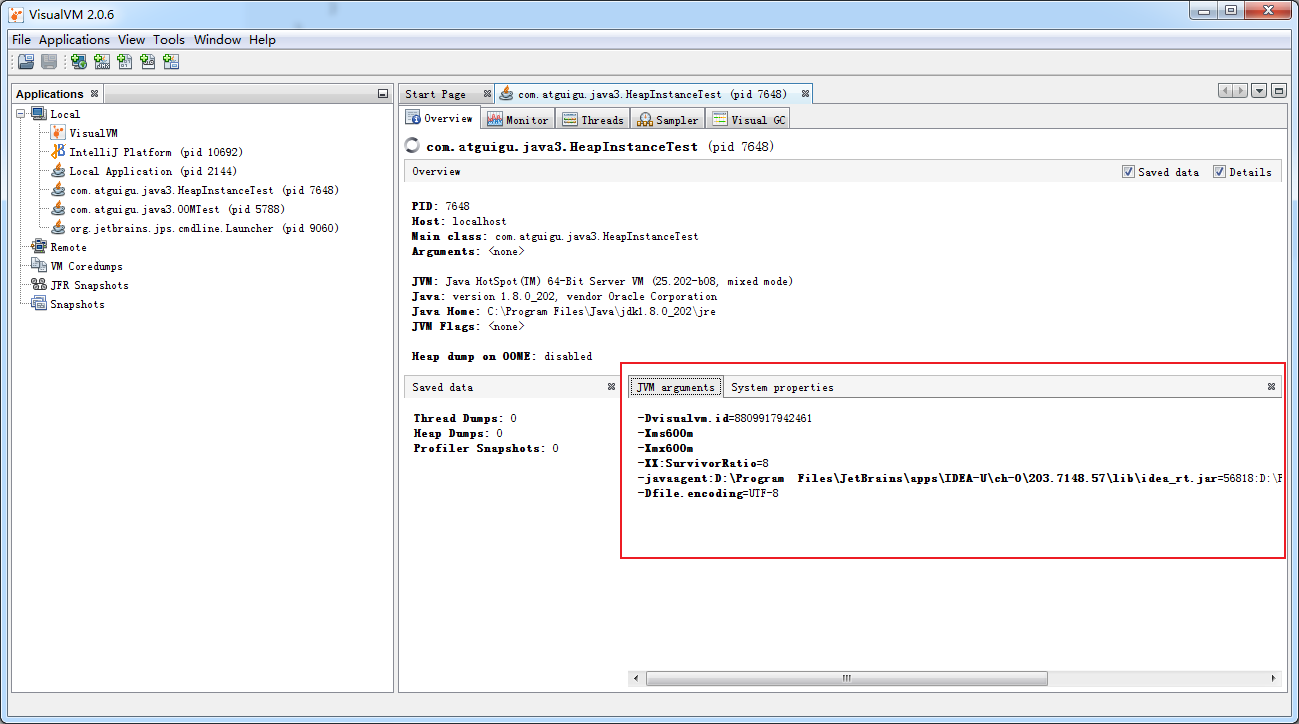Click the scrollbar left arrow
The image size is (1299, 724).
pos(637,678)
